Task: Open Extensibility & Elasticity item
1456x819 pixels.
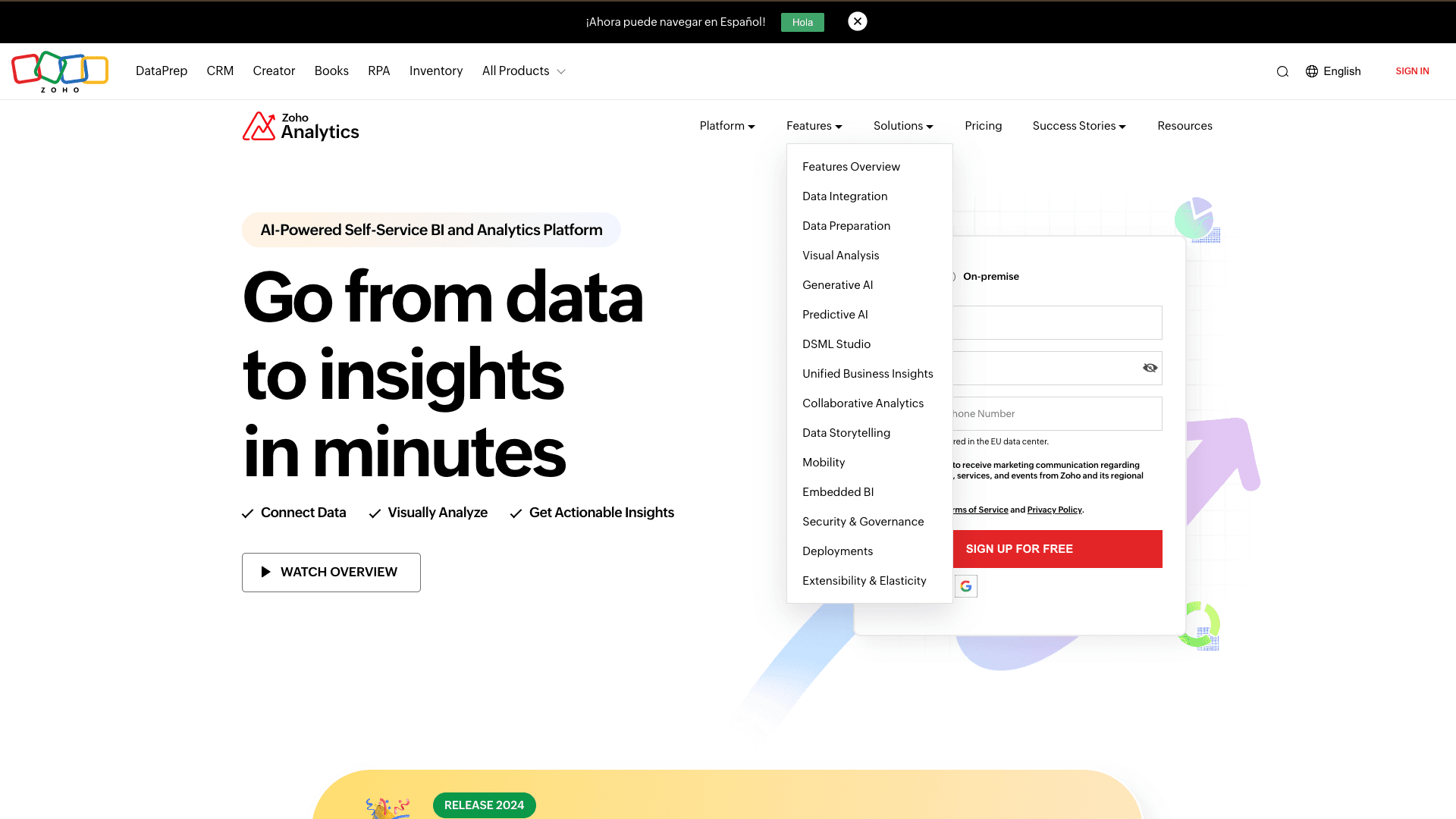Action: (x=864, y=581)
